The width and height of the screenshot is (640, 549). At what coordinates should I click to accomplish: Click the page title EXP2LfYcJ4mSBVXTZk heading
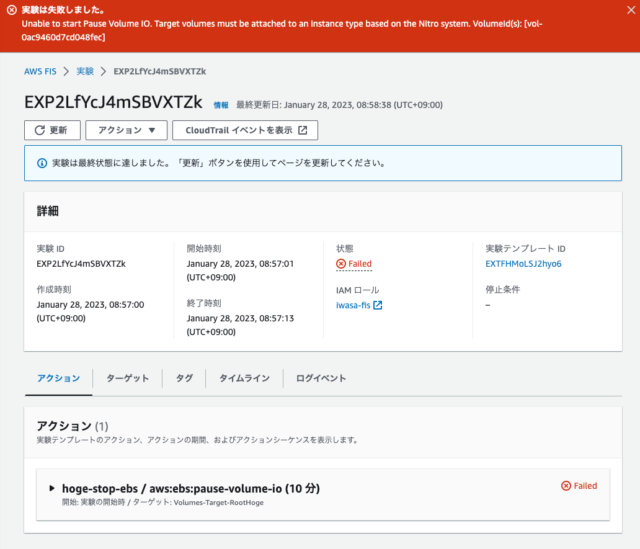[113, 102]
